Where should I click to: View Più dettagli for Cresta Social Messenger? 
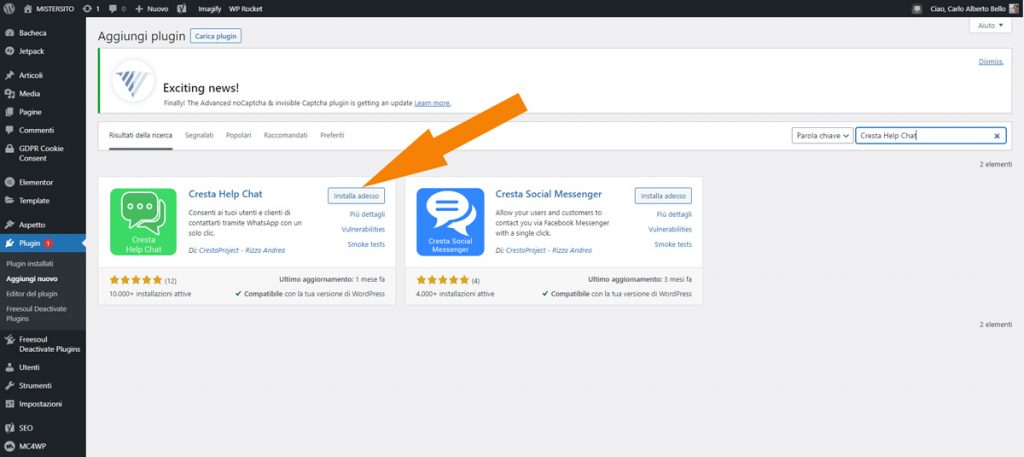(x=674, y=214)
